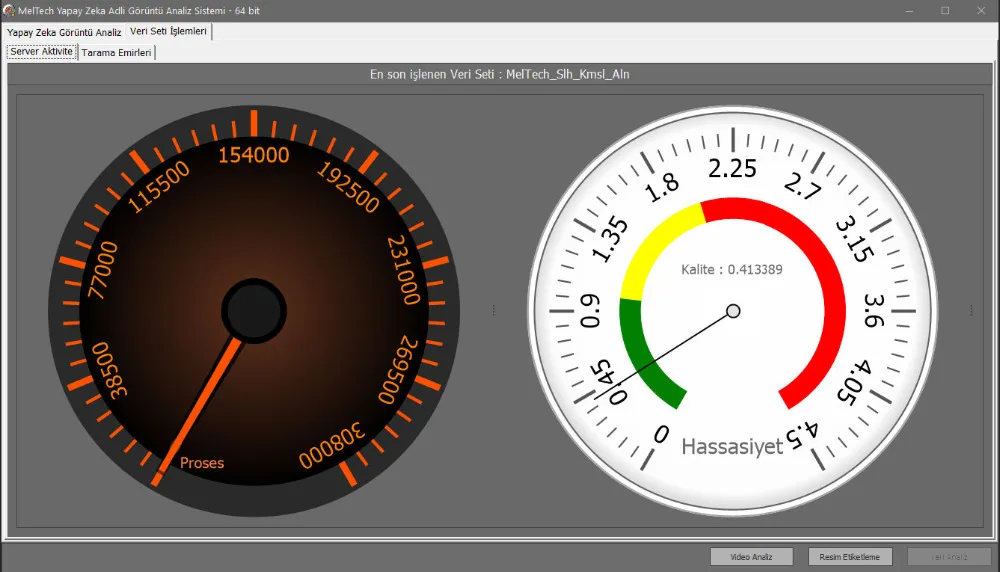Click the splitter handle between the gauges
The width and height of the screenshot is (1000, 572).
(x=494, y=311)
